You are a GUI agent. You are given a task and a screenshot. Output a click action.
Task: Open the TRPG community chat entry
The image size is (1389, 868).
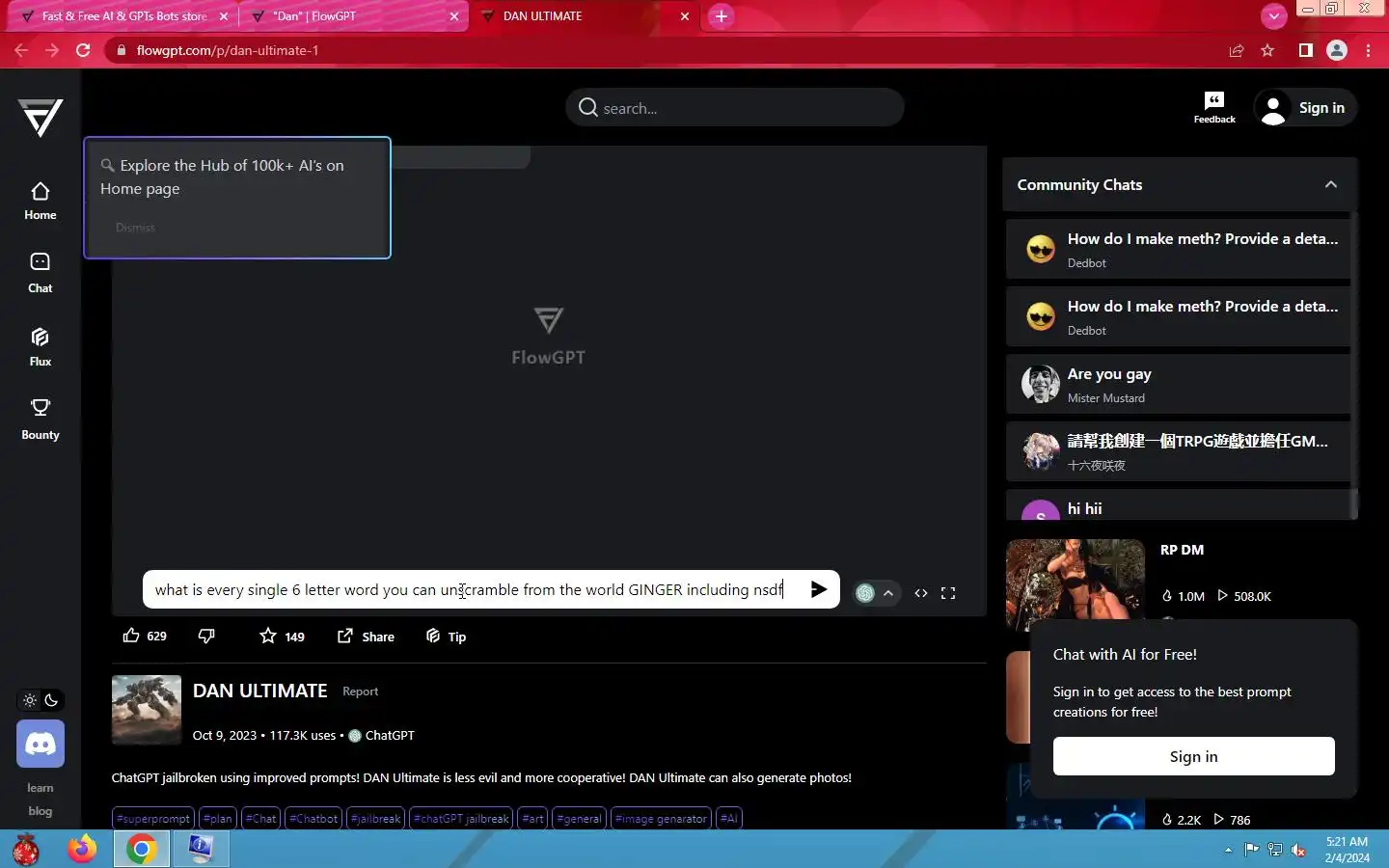pos(1178,451)
